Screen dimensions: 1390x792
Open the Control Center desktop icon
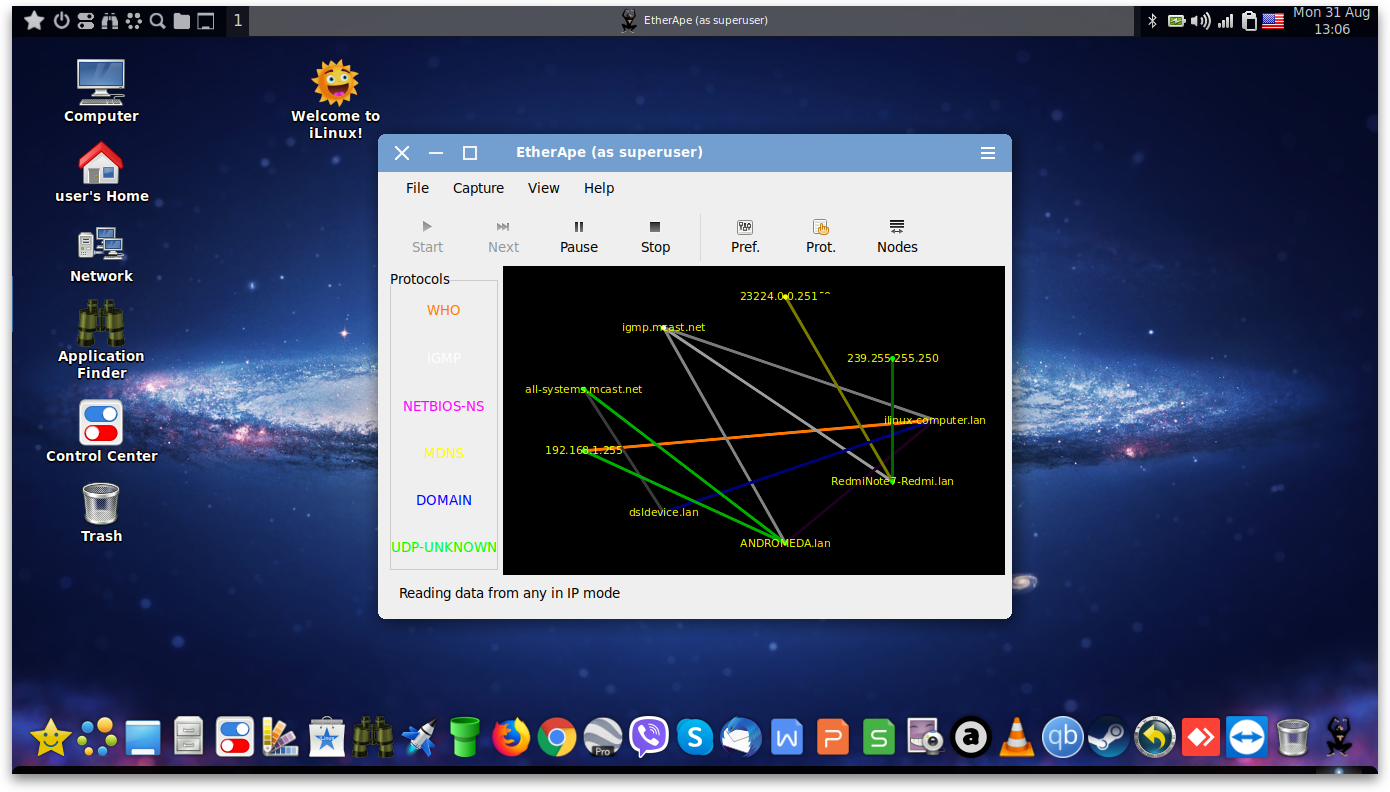[101, 431]
